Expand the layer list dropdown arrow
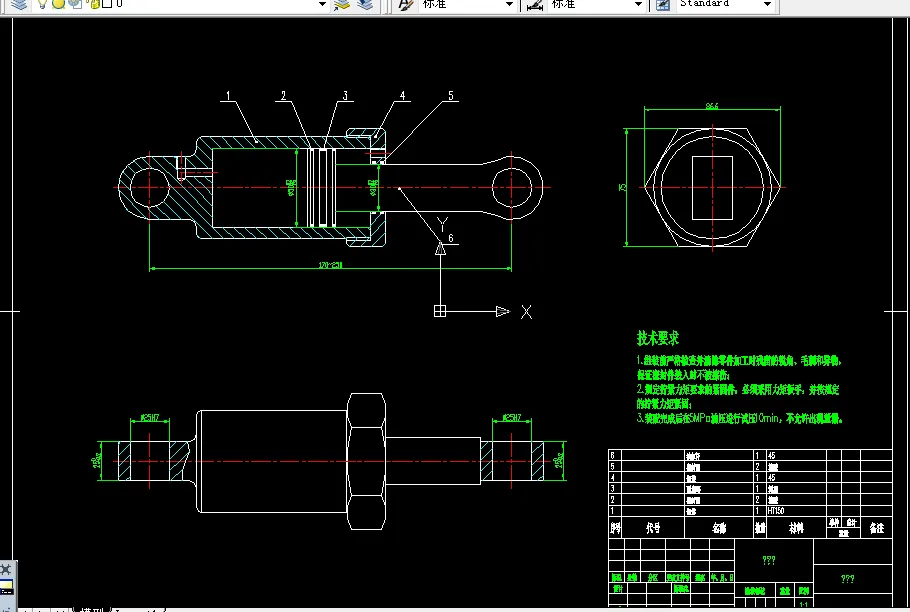This screenshot has height=612, width=910. pos(322,5)
